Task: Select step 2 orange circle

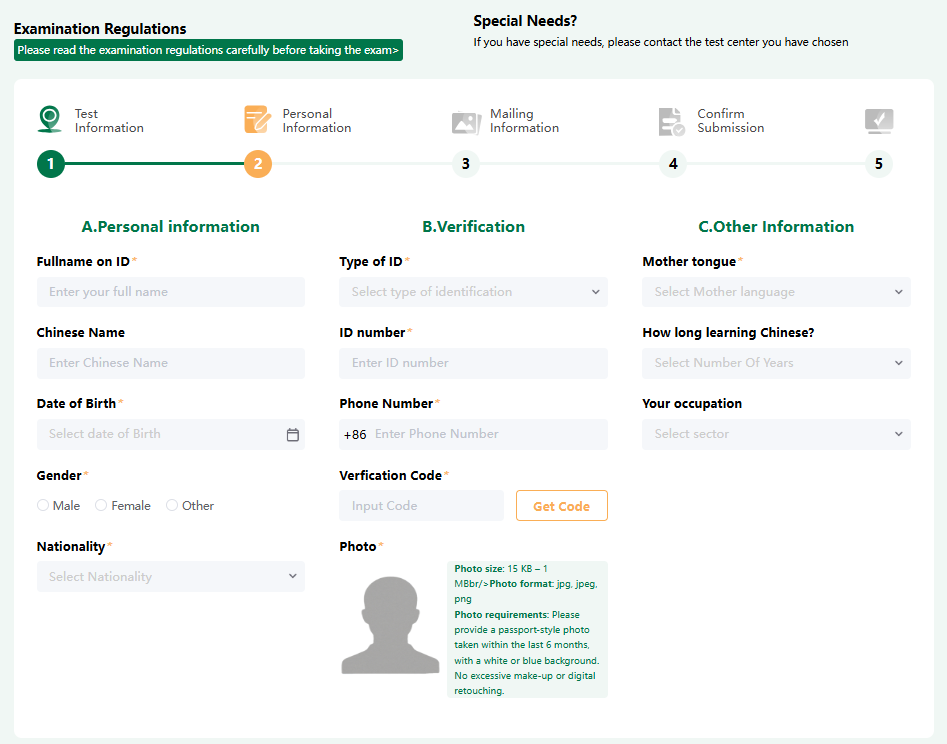Action: pyautogui.click(x=258, y=164)
